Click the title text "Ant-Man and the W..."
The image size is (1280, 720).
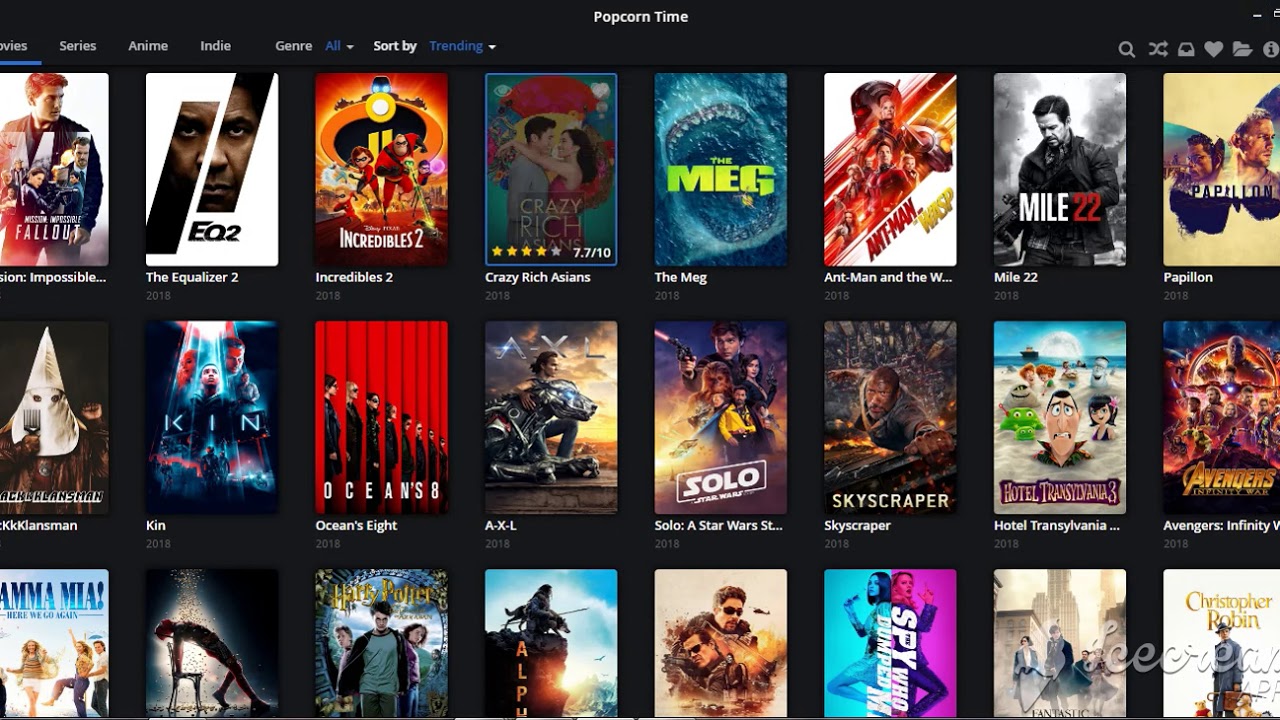coord(888,277)
